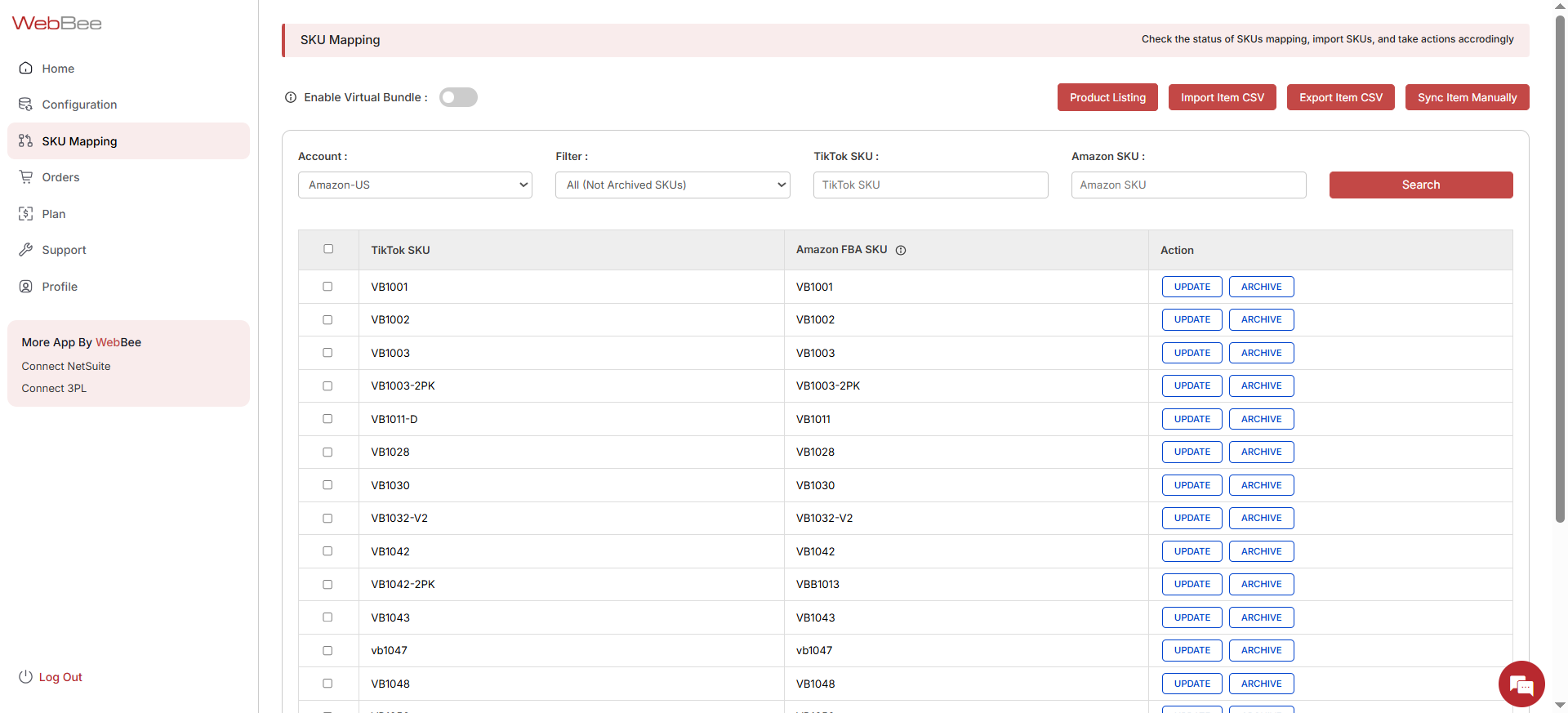Click the Connect NetSuite link

pos(66,367)
